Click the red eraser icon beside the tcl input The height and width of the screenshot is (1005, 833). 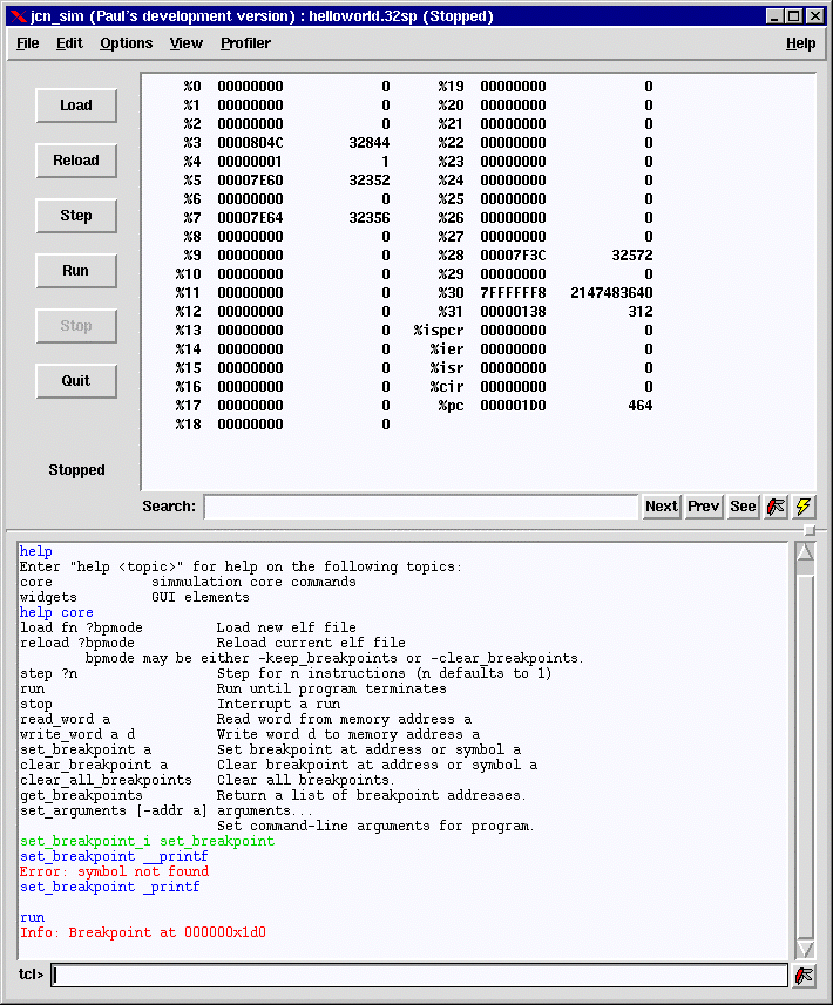[x=803, y=975]
